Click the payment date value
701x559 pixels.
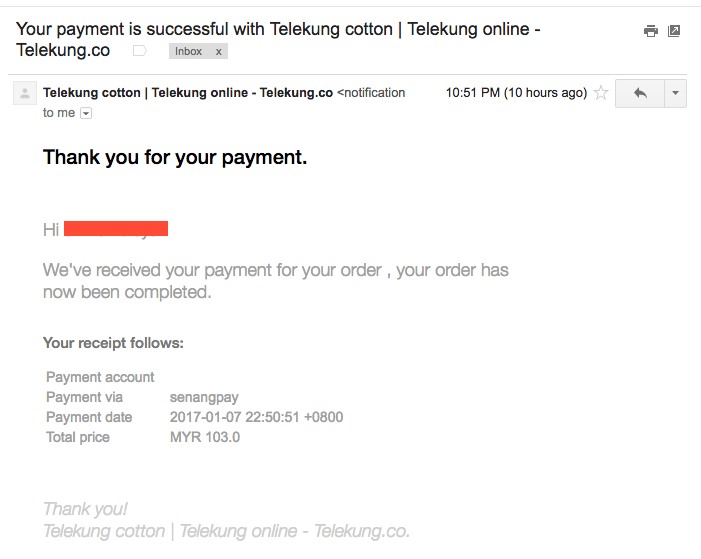point(256,417)
